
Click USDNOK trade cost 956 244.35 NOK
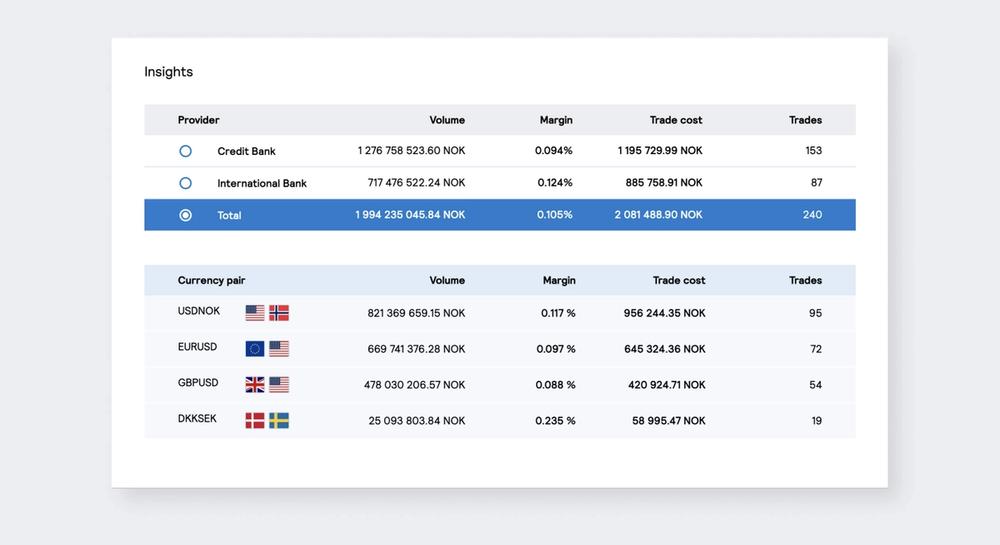pyautogui.click(x=665, y=313)
